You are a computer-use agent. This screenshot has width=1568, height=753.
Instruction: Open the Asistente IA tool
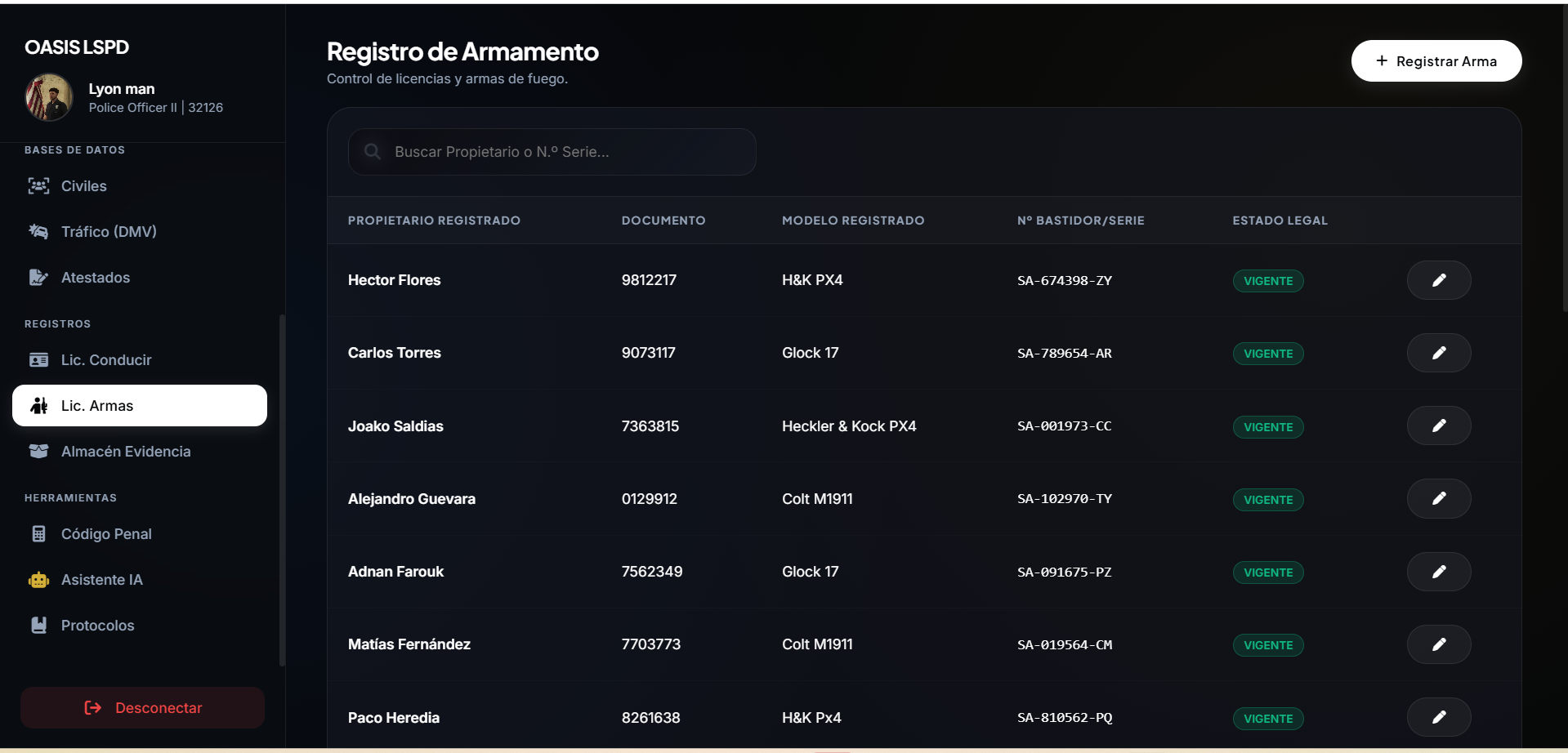[x=140, y=580]
